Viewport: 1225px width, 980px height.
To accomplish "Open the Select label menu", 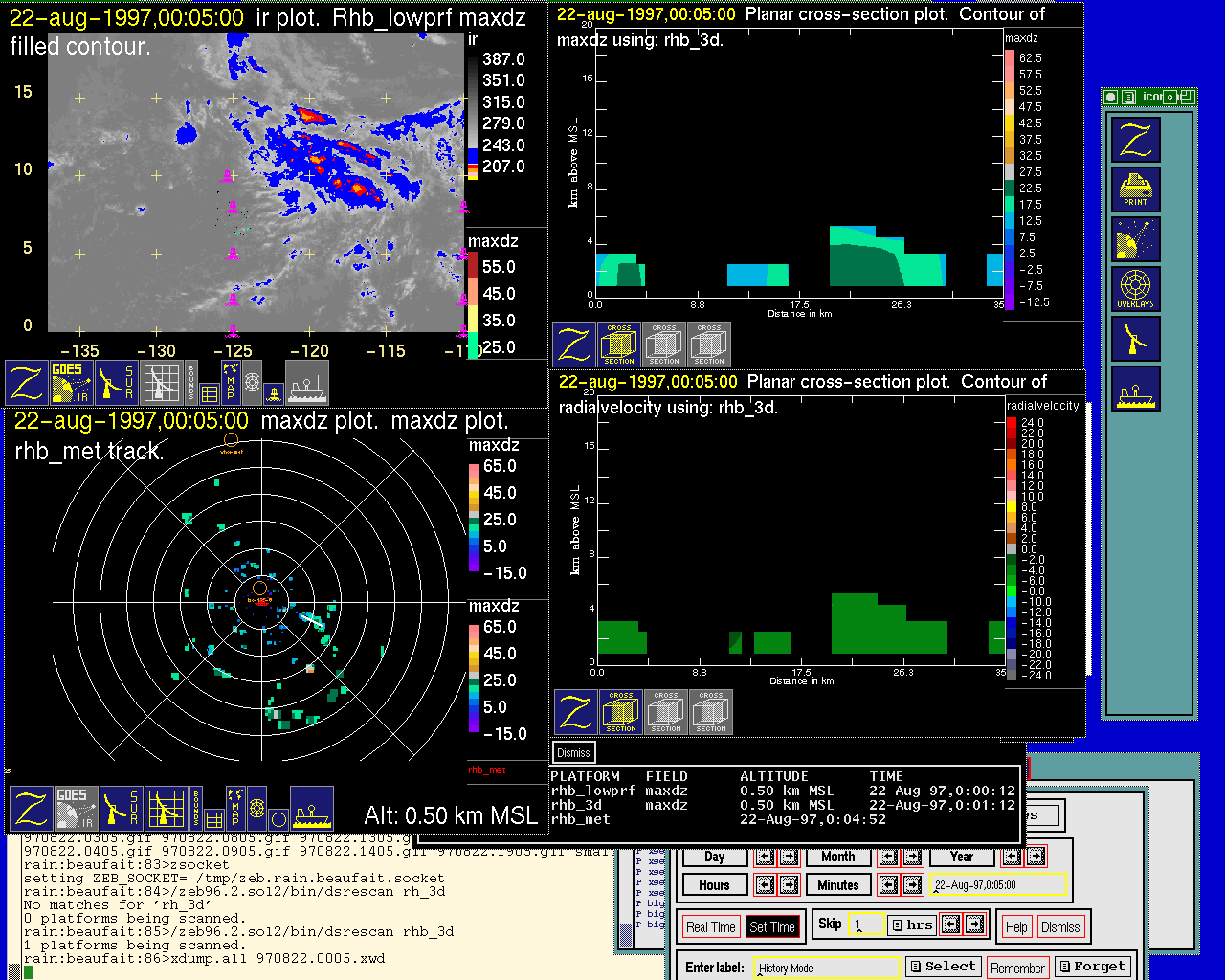I will (943, 967).
